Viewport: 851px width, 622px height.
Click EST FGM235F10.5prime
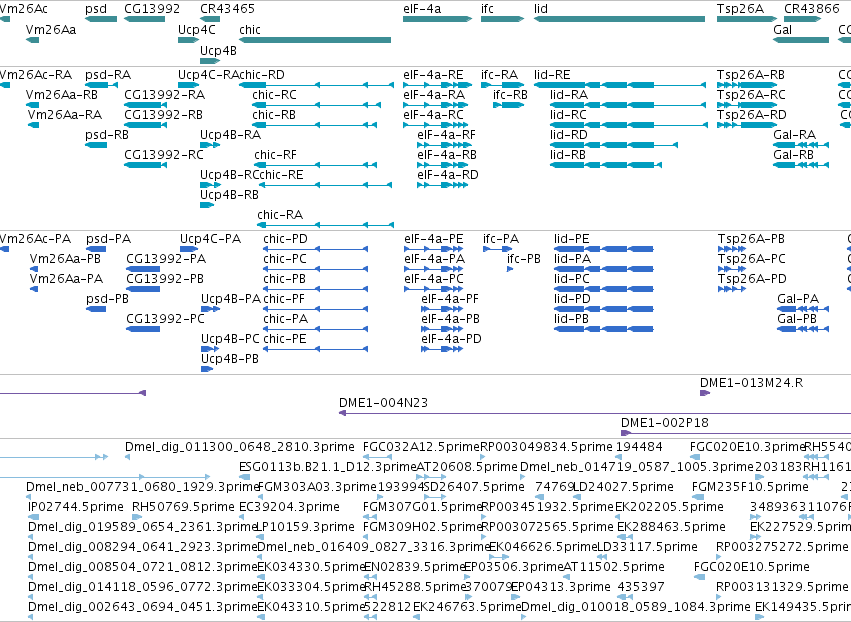click(x=697, y=497)
